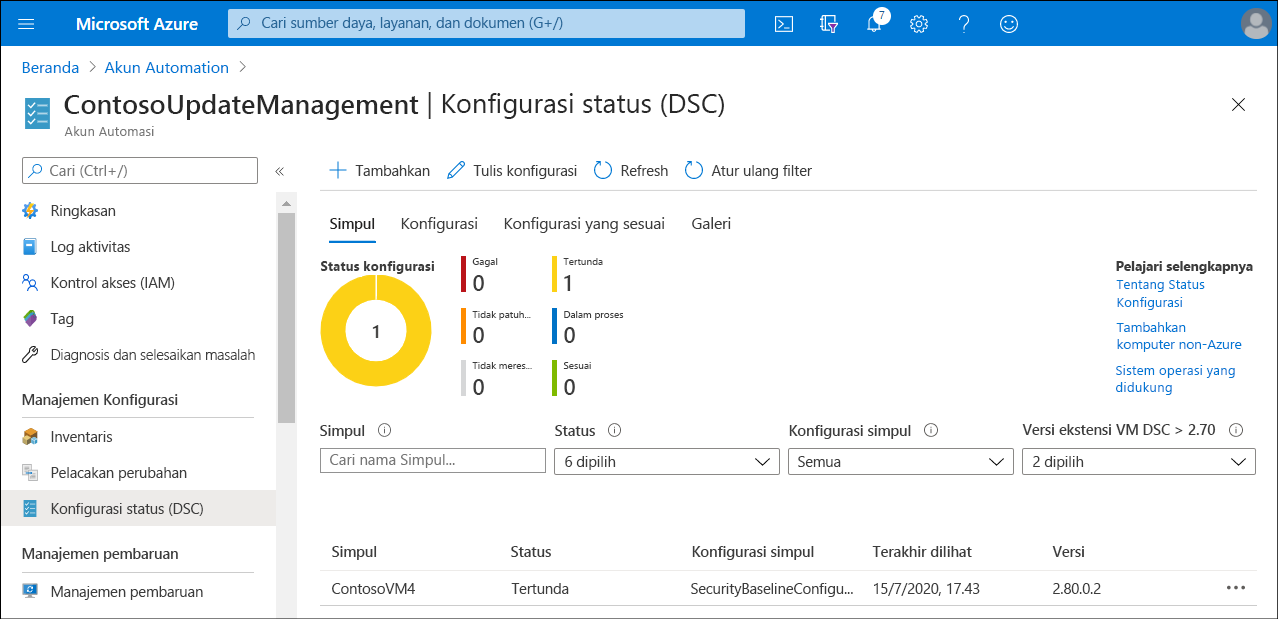1278x619 pixels.
Task: Open the Galeri tab
Action: pyautogui.click(x=711, y=224)
